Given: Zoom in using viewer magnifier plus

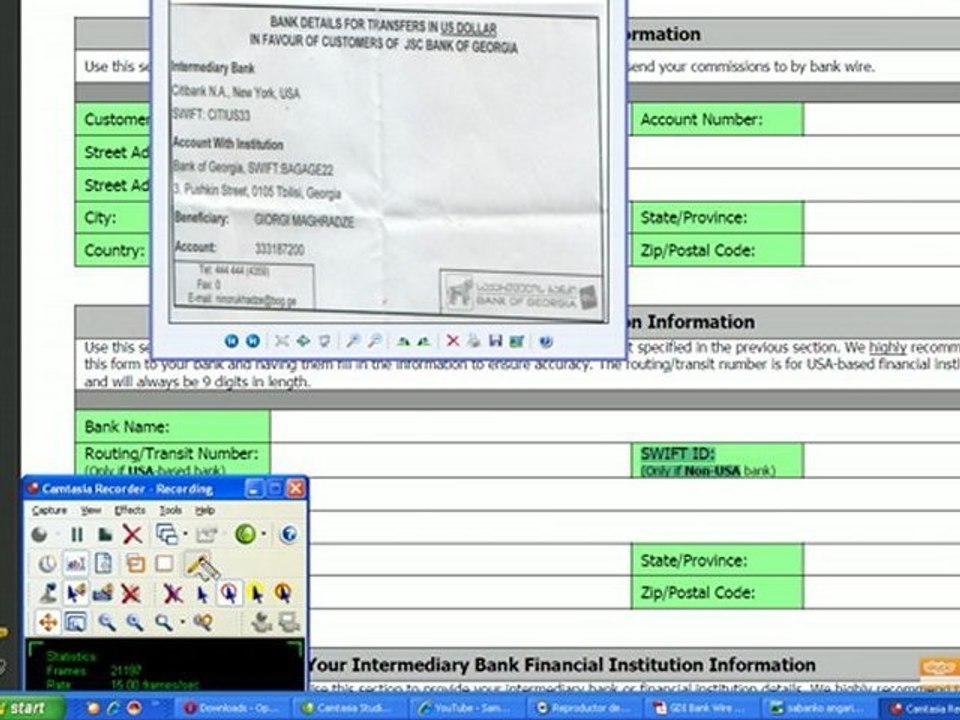Looking at the screenshot, I should [x=353, y=341].
